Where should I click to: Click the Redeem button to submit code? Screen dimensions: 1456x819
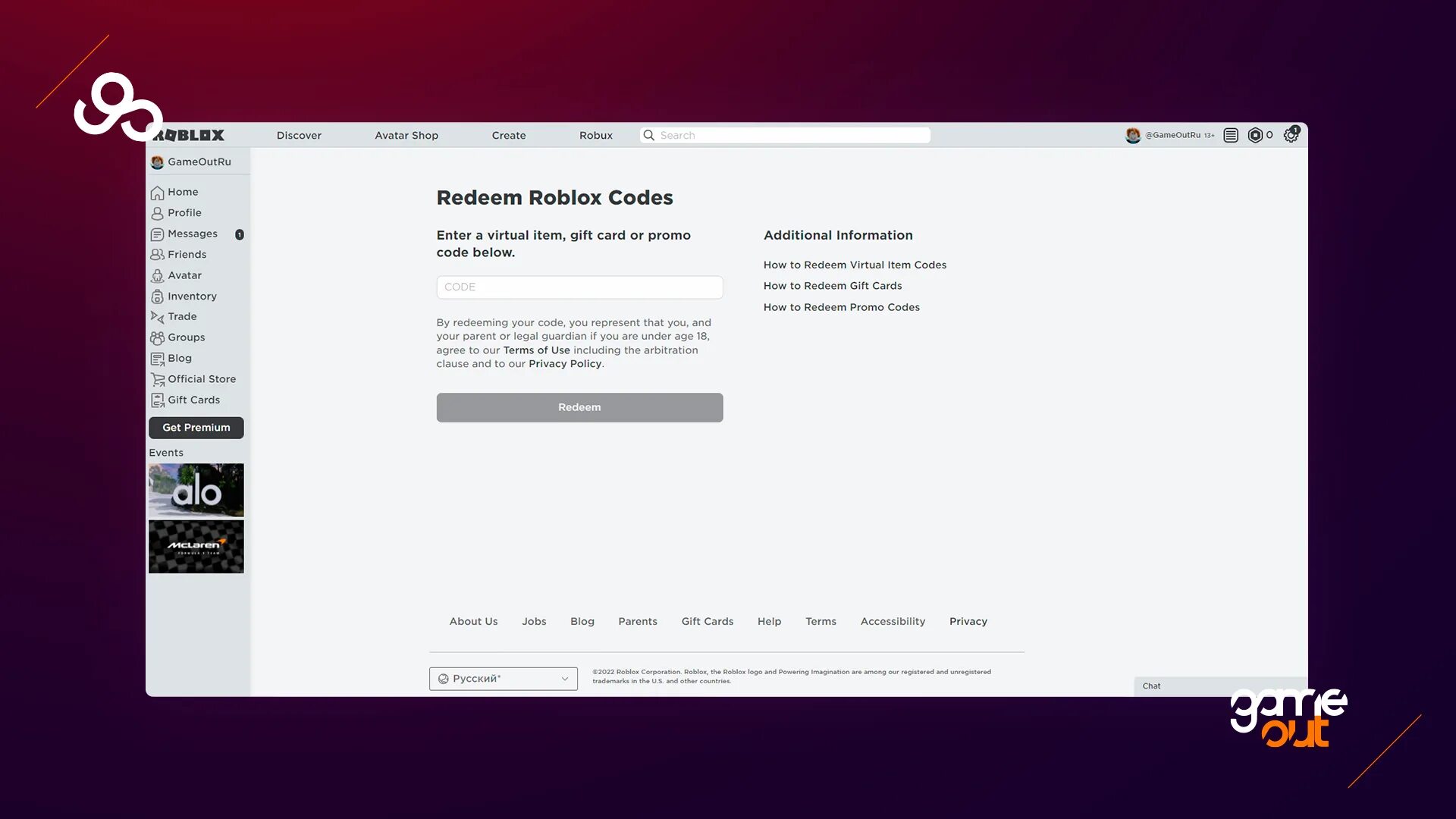coord(579,407)
